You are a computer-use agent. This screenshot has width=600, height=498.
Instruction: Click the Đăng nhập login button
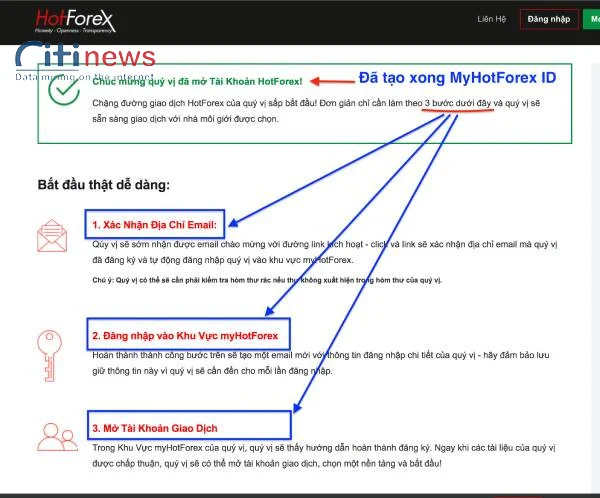coord(549,19)
